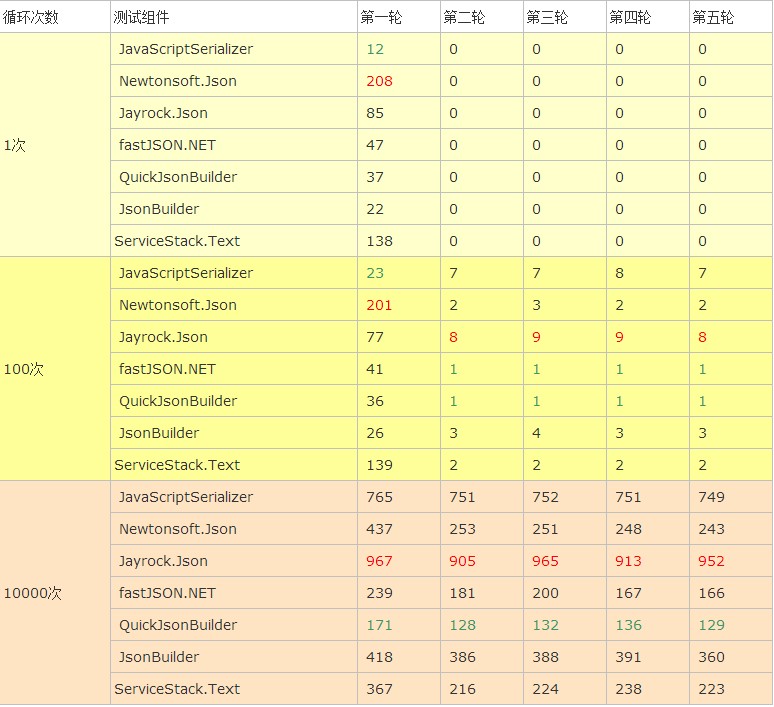The image size is (774, 707).
Task: Click value 251 in Newtonsoft.Json row
Action: pyautogui.click(x=545, y=529)
